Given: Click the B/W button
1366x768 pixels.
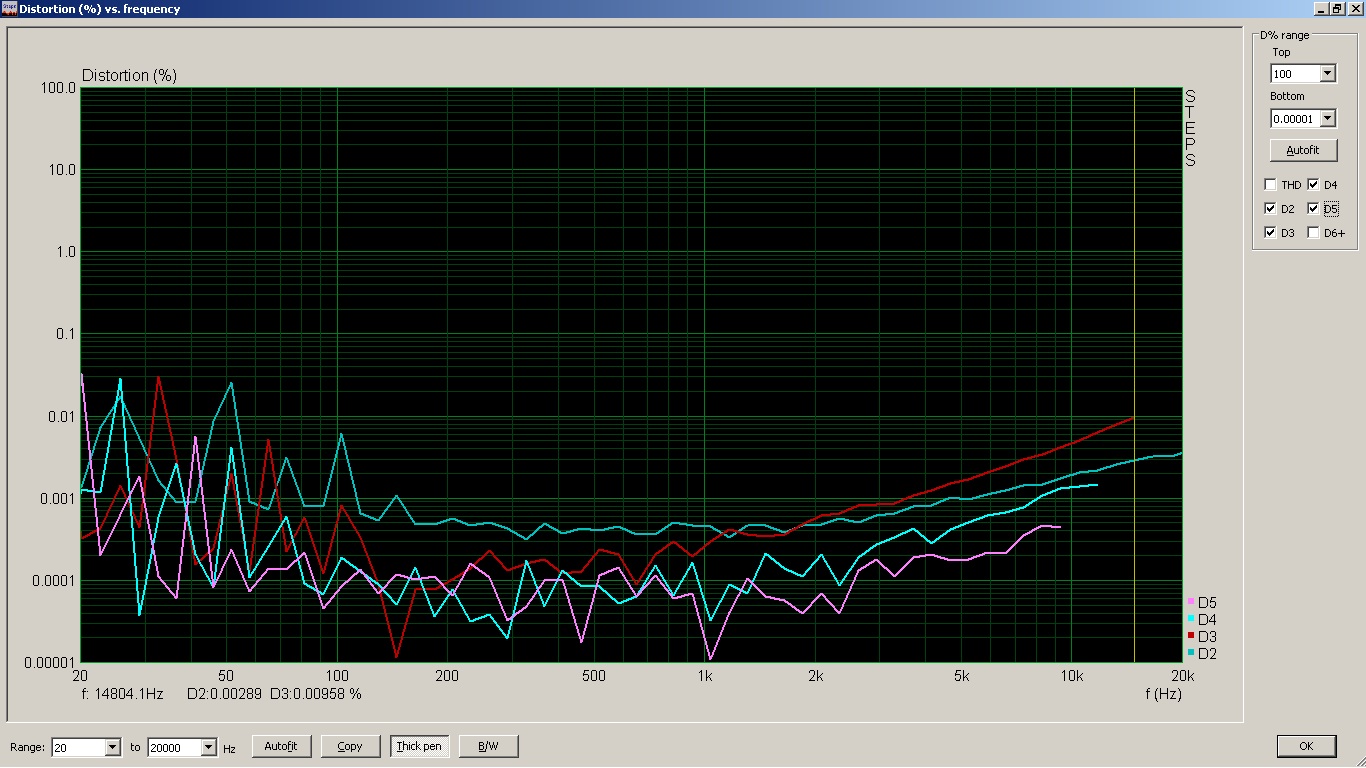Looking at the screenshot, I should coord(488,746).
